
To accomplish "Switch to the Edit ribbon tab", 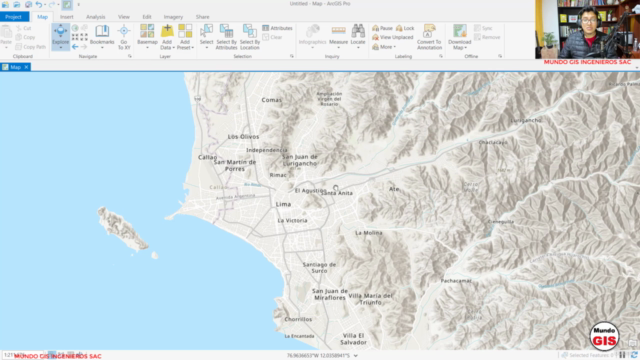I will click(x=147, y=17).
